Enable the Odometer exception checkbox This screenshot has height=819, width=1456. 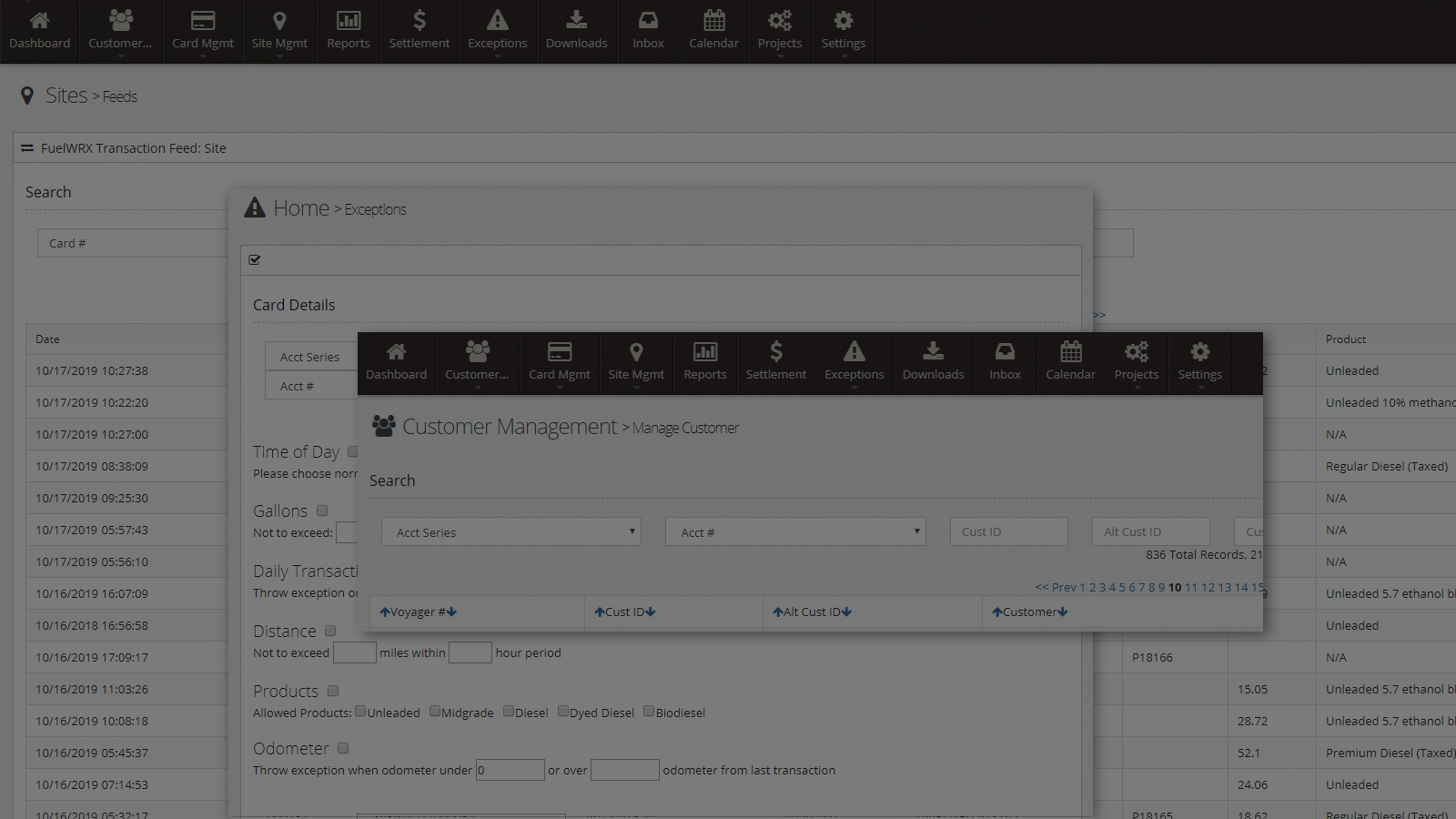click(x=343, y=748)
